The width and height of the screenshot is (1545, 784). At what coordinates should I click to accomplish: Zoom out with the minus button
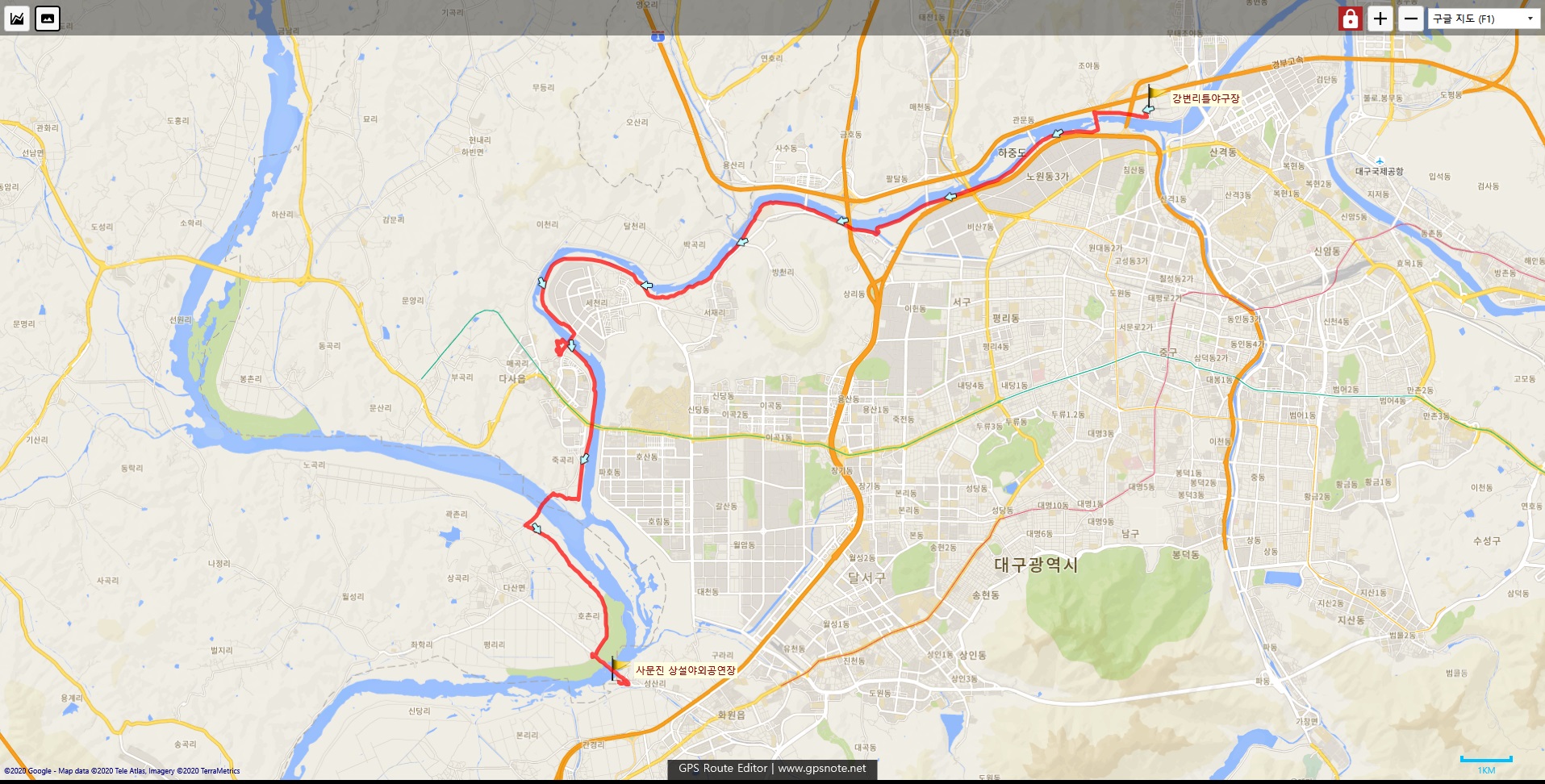pyautogui.click(x=1410, y=19)
